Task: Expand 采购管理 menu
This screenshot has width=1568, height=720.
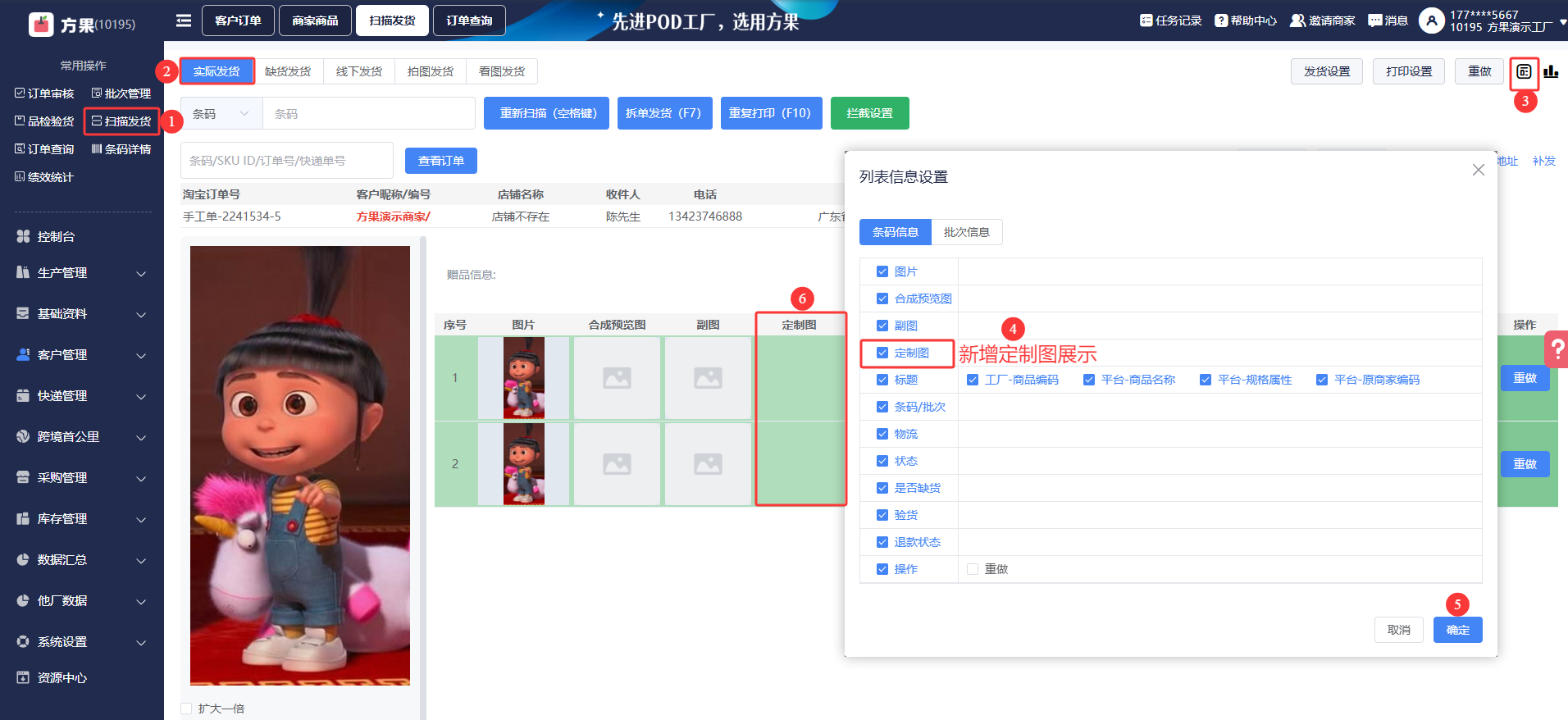Action: pos(82,478)
